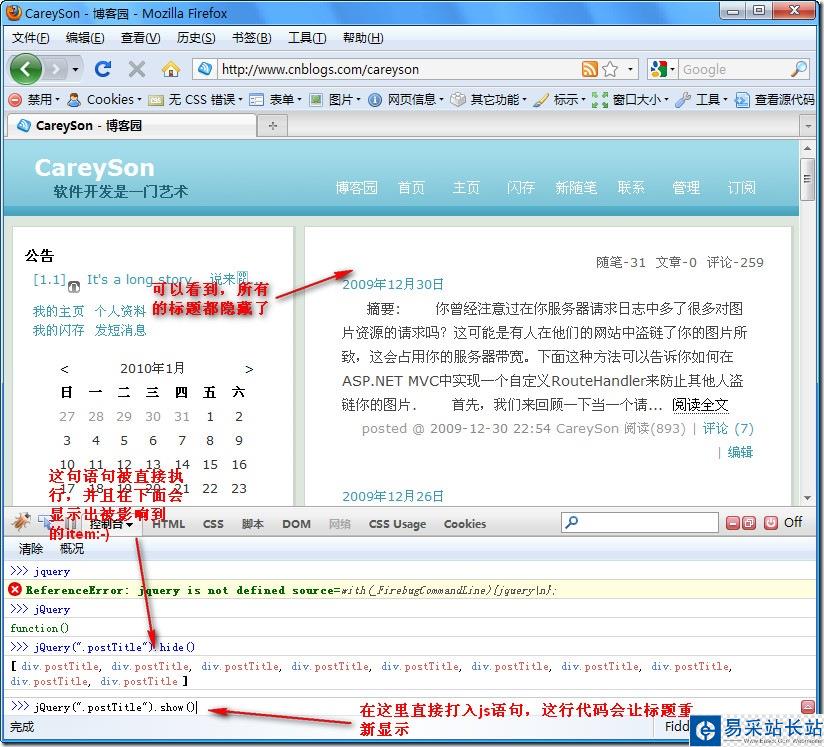Bookmark this page with the star icon
The image size is (824, 747).
(610, 69)
